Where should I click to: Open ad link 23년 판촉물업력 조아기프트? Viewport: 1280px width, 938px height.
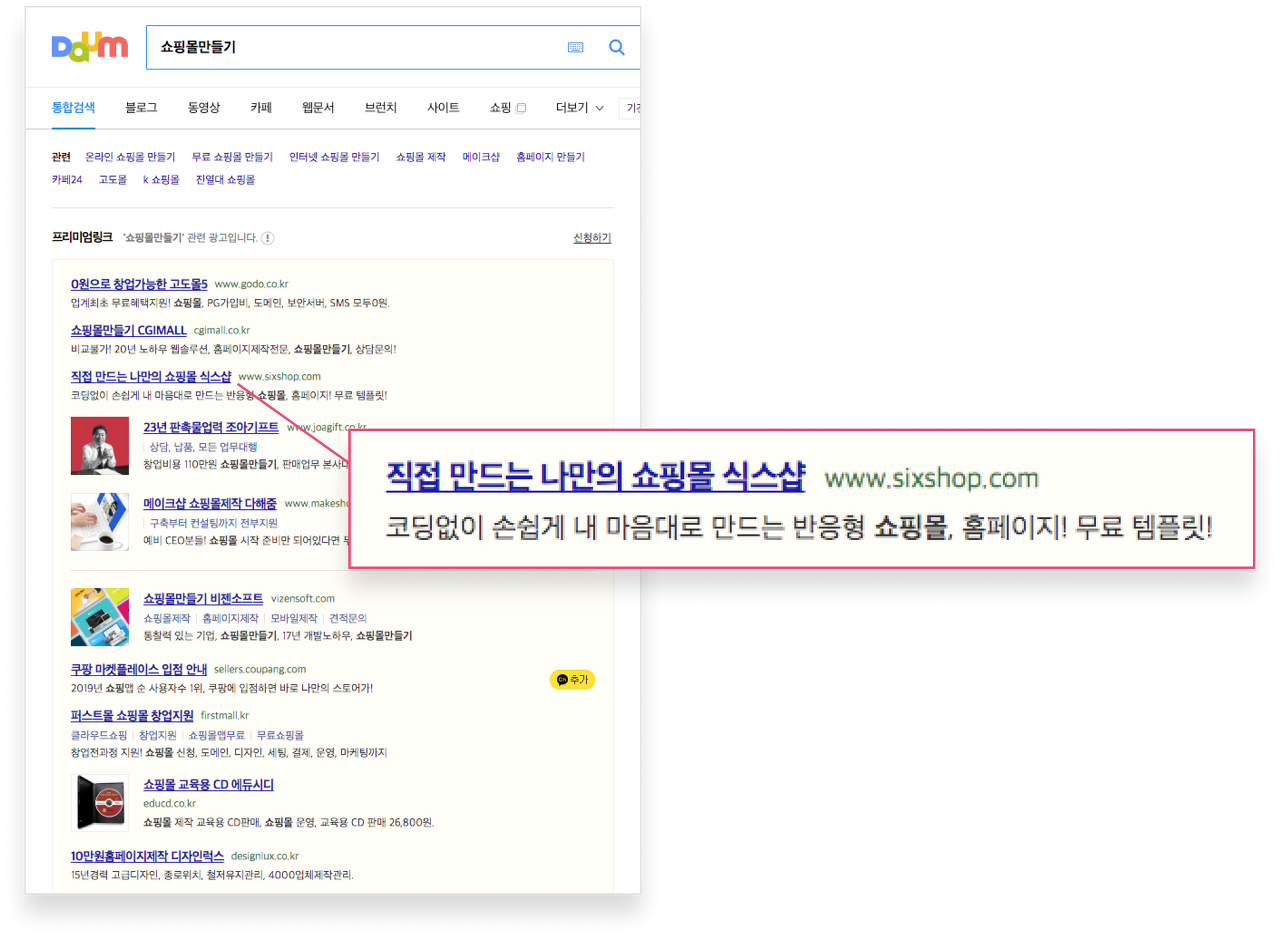tap(211, 427)
